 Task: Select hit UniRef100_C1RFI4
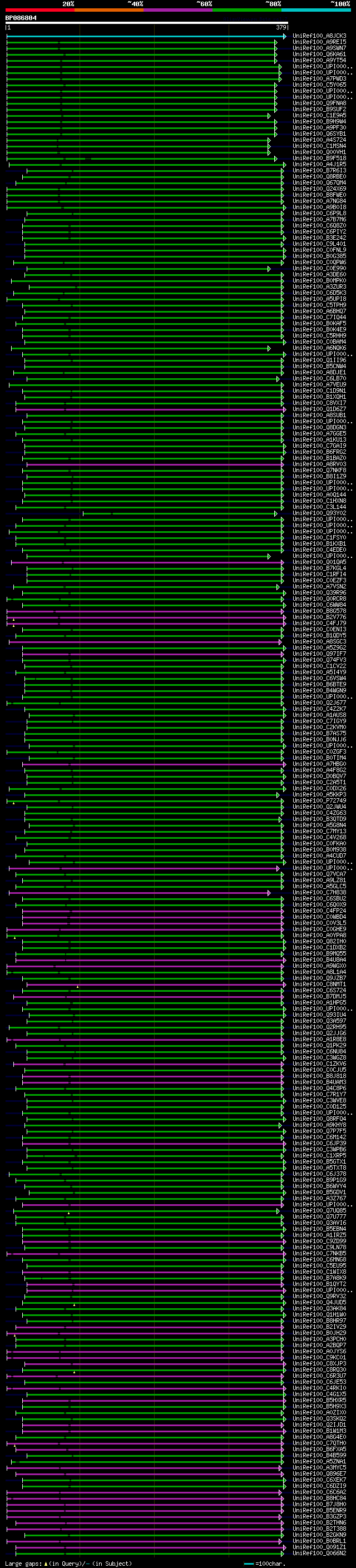(x=319, y=574)
